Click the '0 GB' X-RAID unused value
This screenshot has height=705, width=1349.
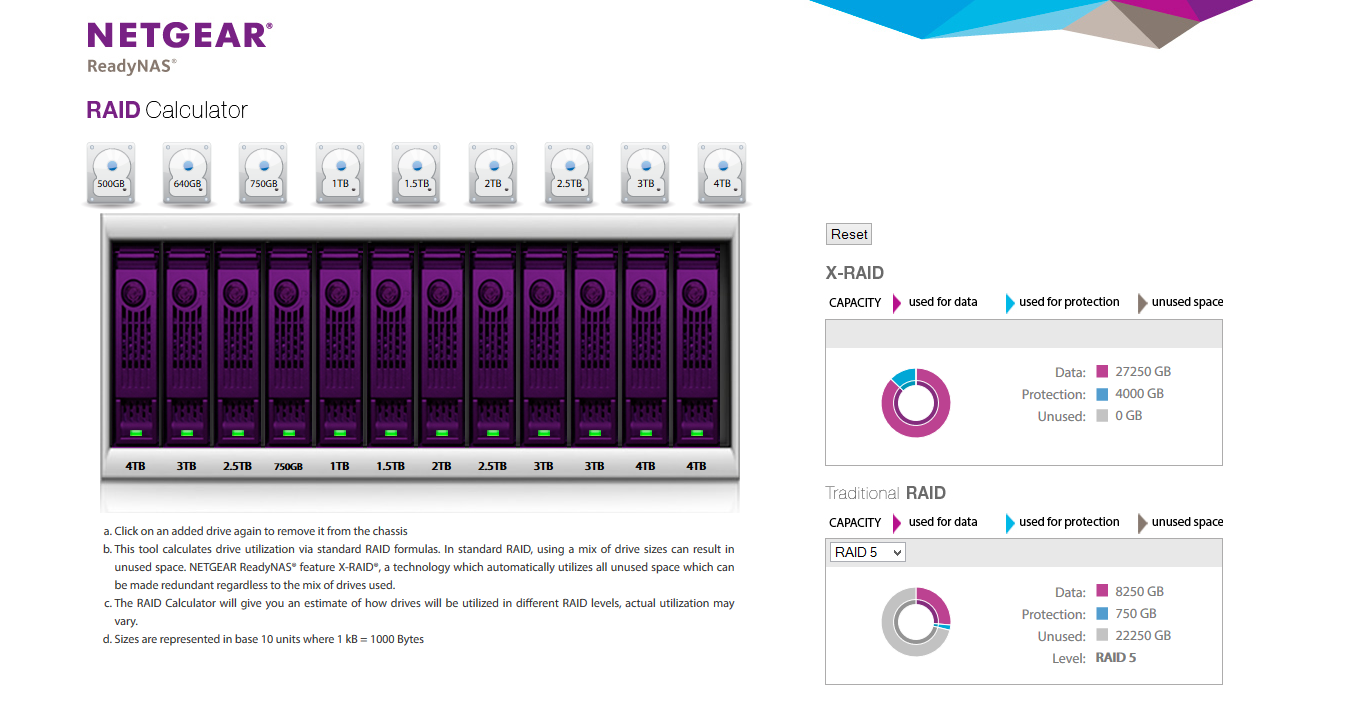[x=1128, y=416]
